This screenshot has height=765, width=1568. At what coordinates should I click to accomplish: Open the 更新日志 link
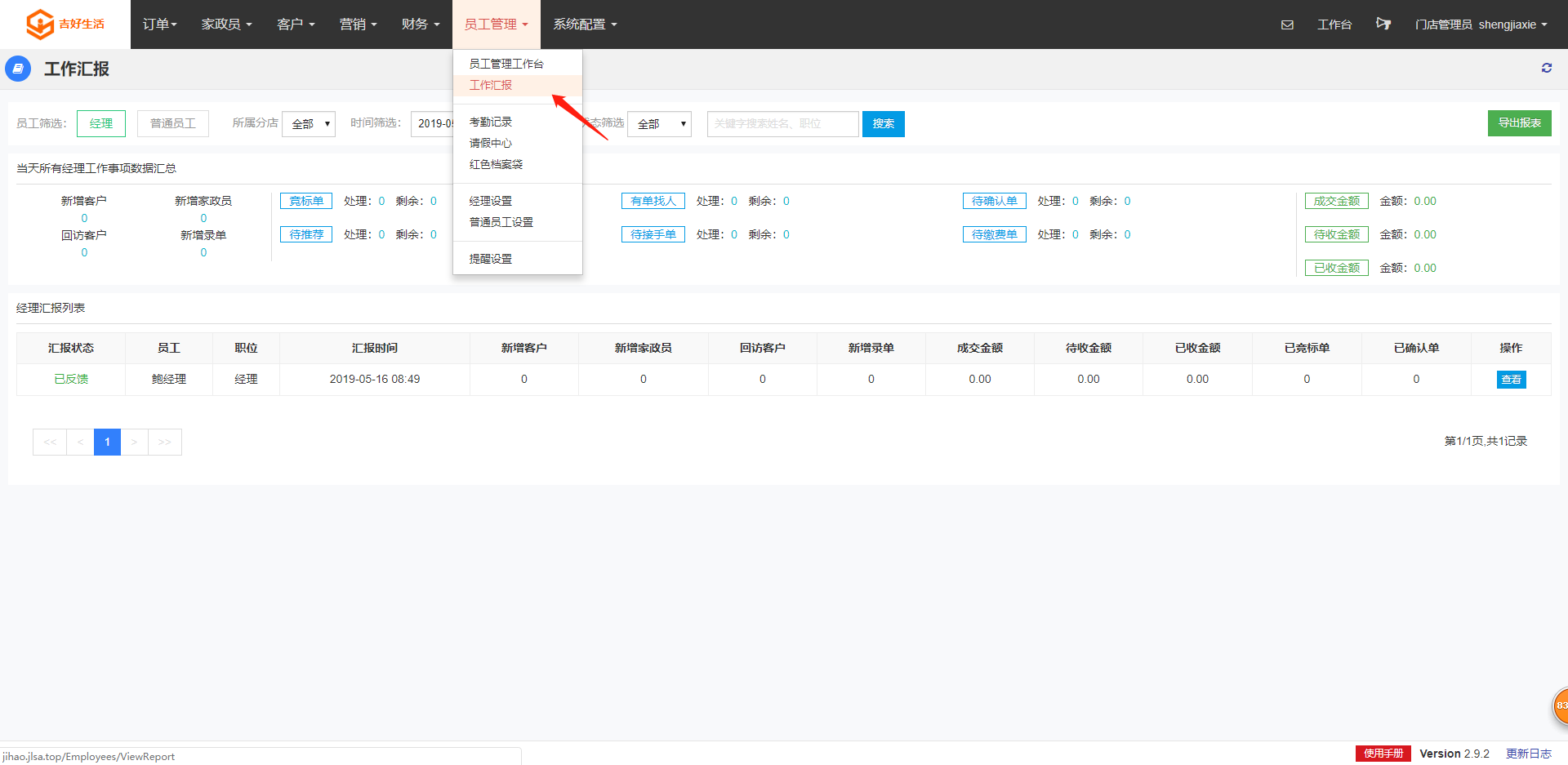[x=1529, y=754]
